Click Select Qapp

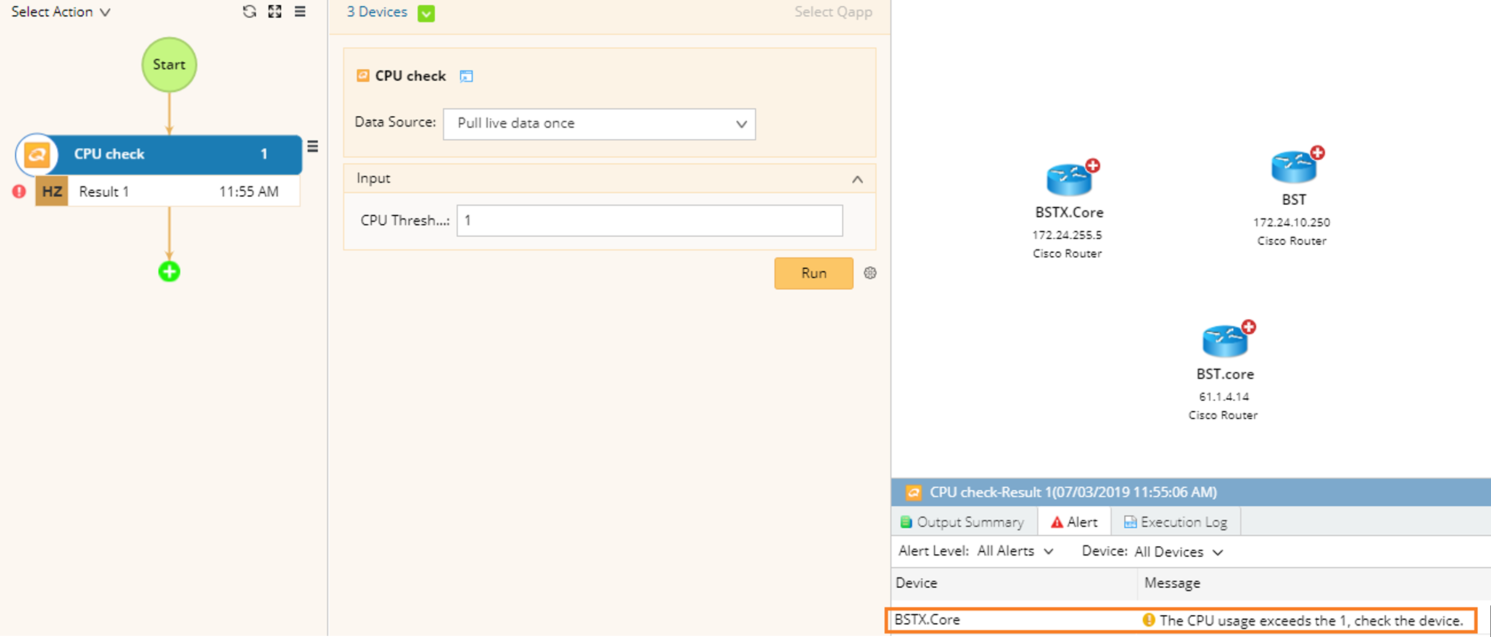(x=833, y=12)
